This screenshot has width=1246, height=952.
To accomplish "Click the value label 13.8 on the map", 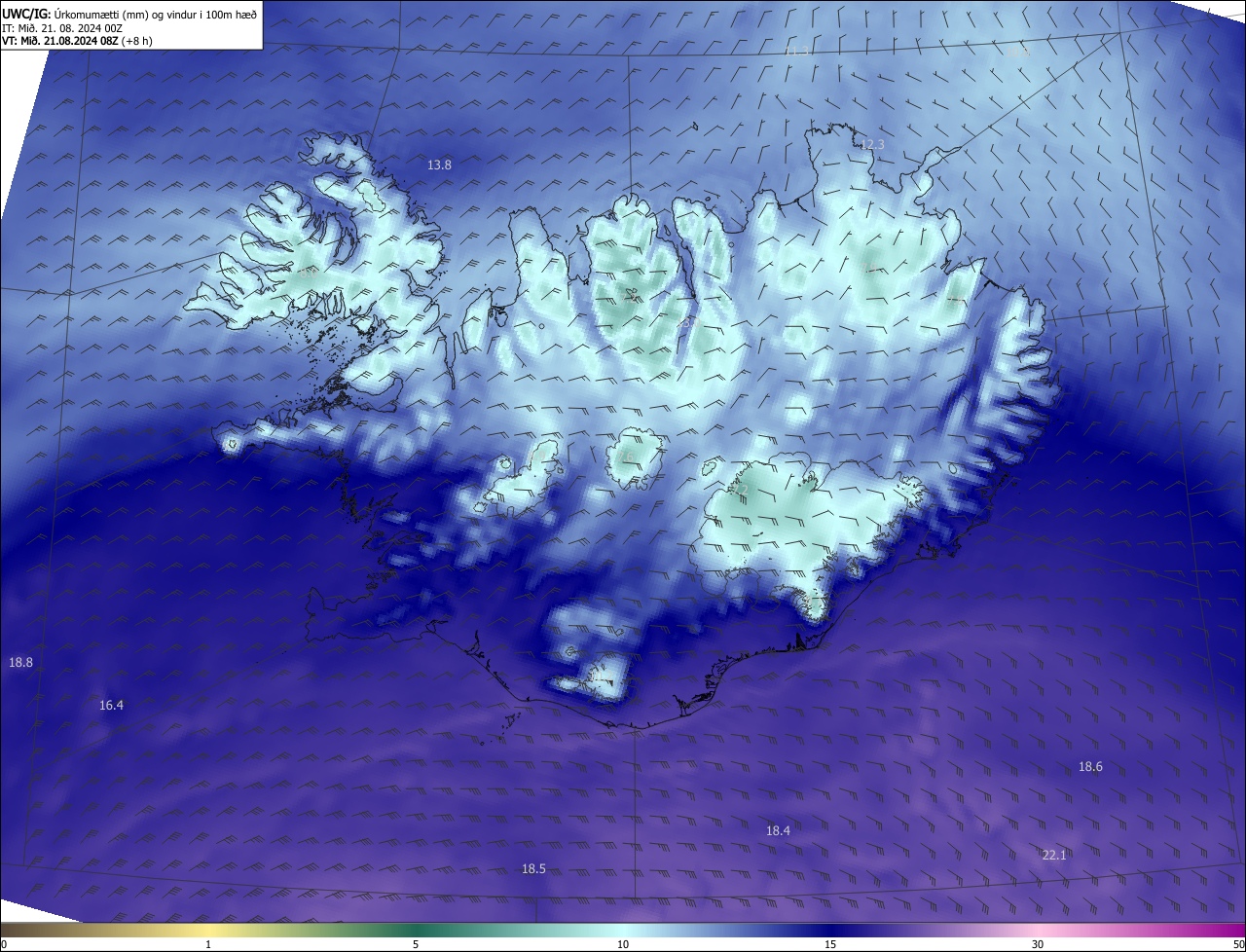I will tap(440, 165).
